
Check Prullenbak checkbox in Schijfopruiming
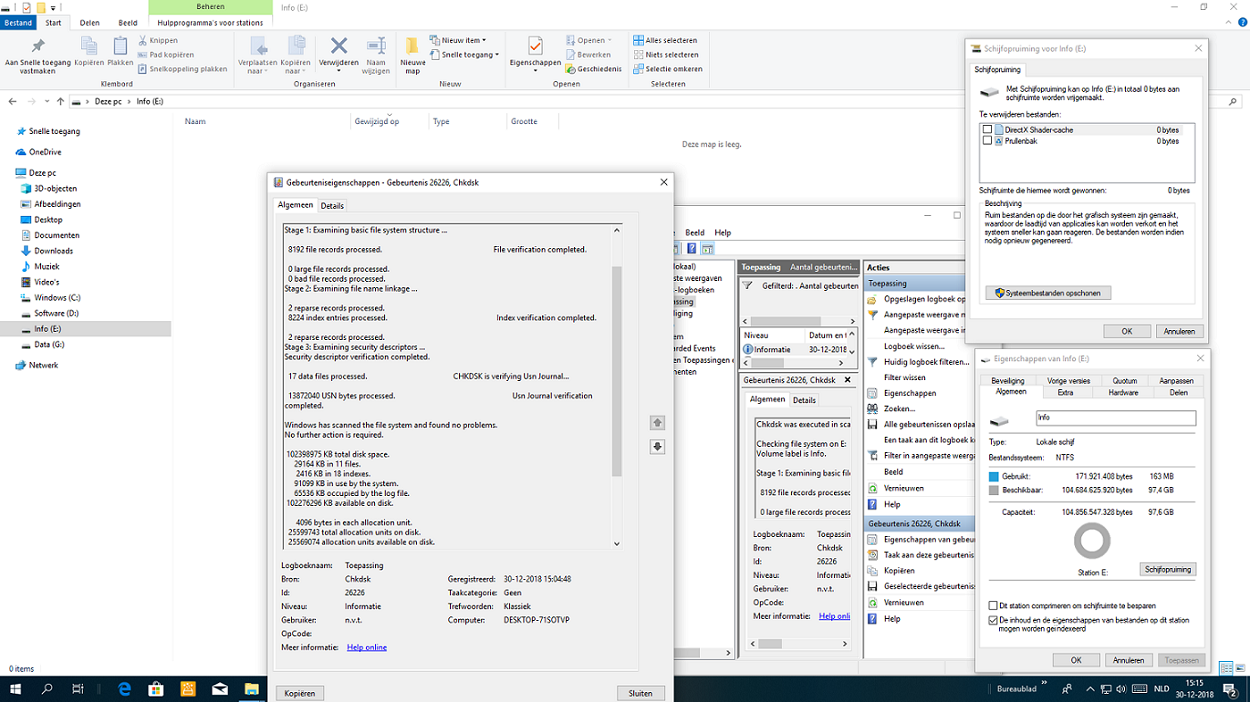point(988,141)
